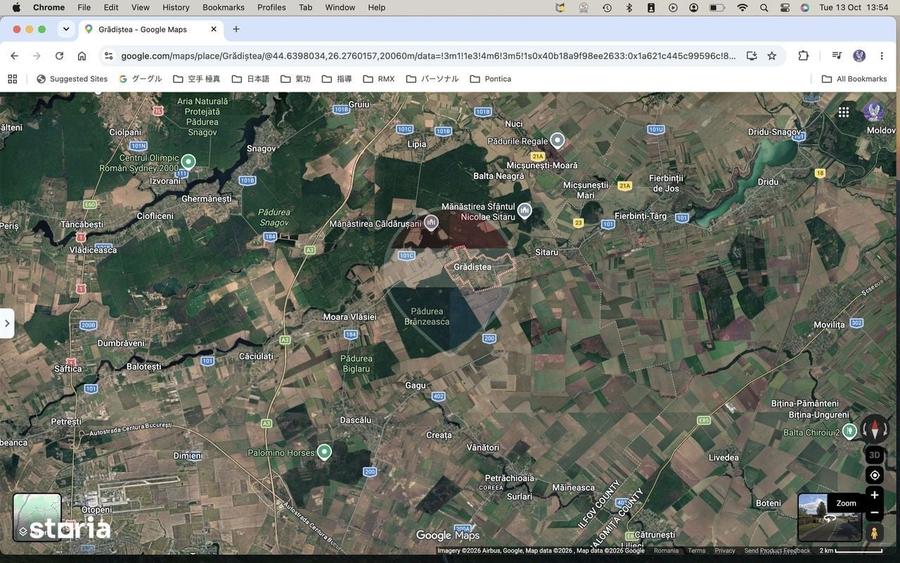
Task: Open the Chrome profile avatar in toolbar
Action: point(859,56)
